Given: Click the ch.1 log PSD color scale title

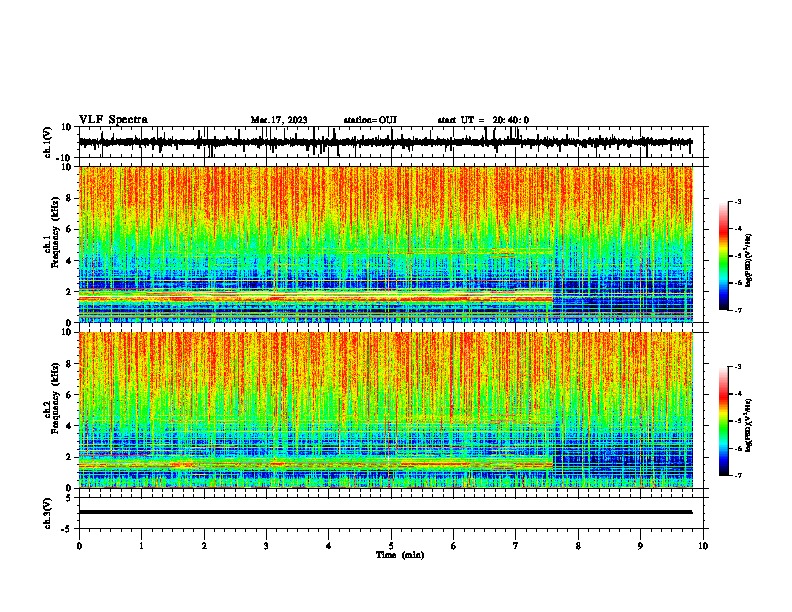Looking at the screenshot, I should coord(749,261).
